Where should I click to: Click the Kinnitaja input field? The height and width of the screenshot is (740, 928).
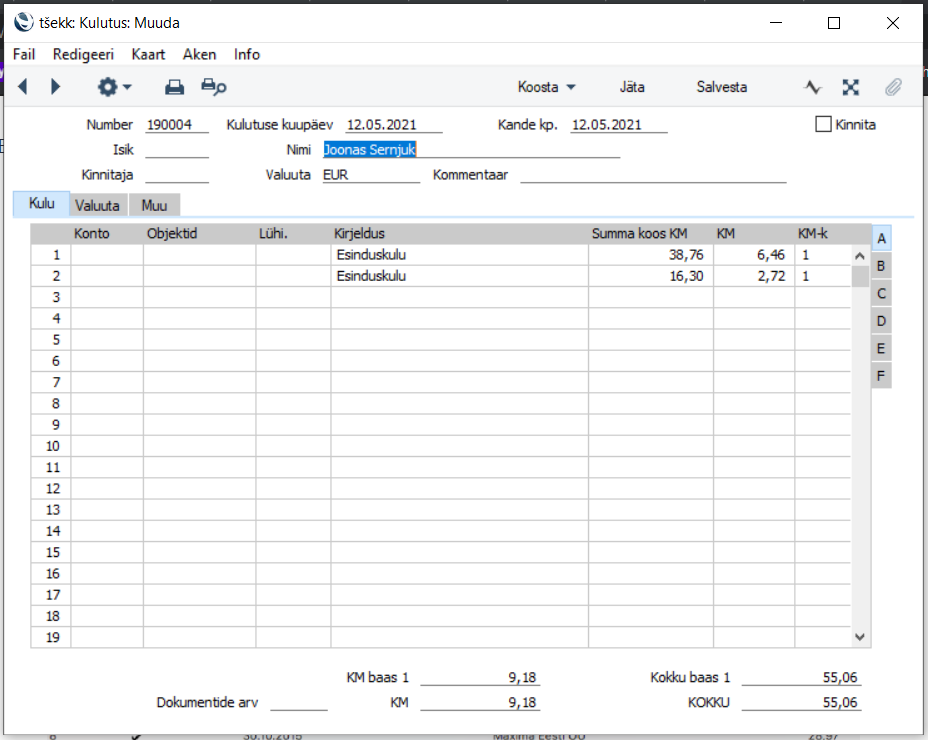point(177,175)
